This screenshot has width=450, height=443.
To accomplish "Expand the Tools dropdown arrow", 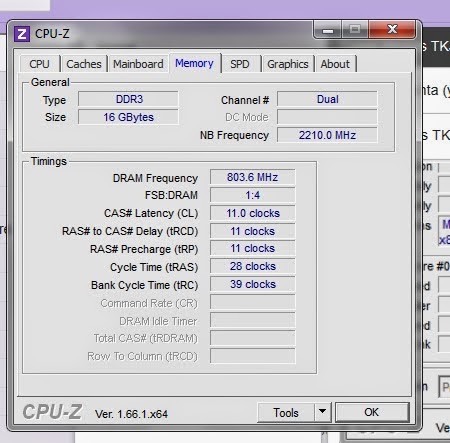I will [322, 412].
